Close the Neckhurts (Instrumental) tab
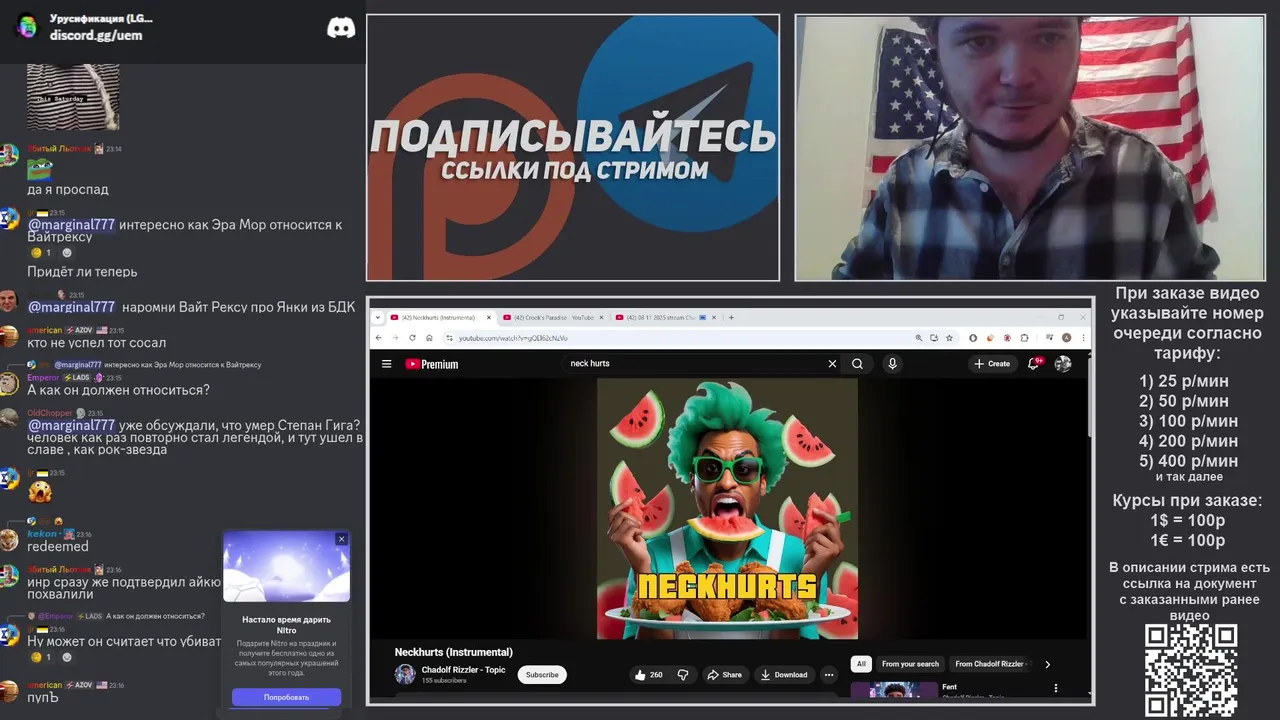This screenshot has height=720, width=1280. point(489,317)
